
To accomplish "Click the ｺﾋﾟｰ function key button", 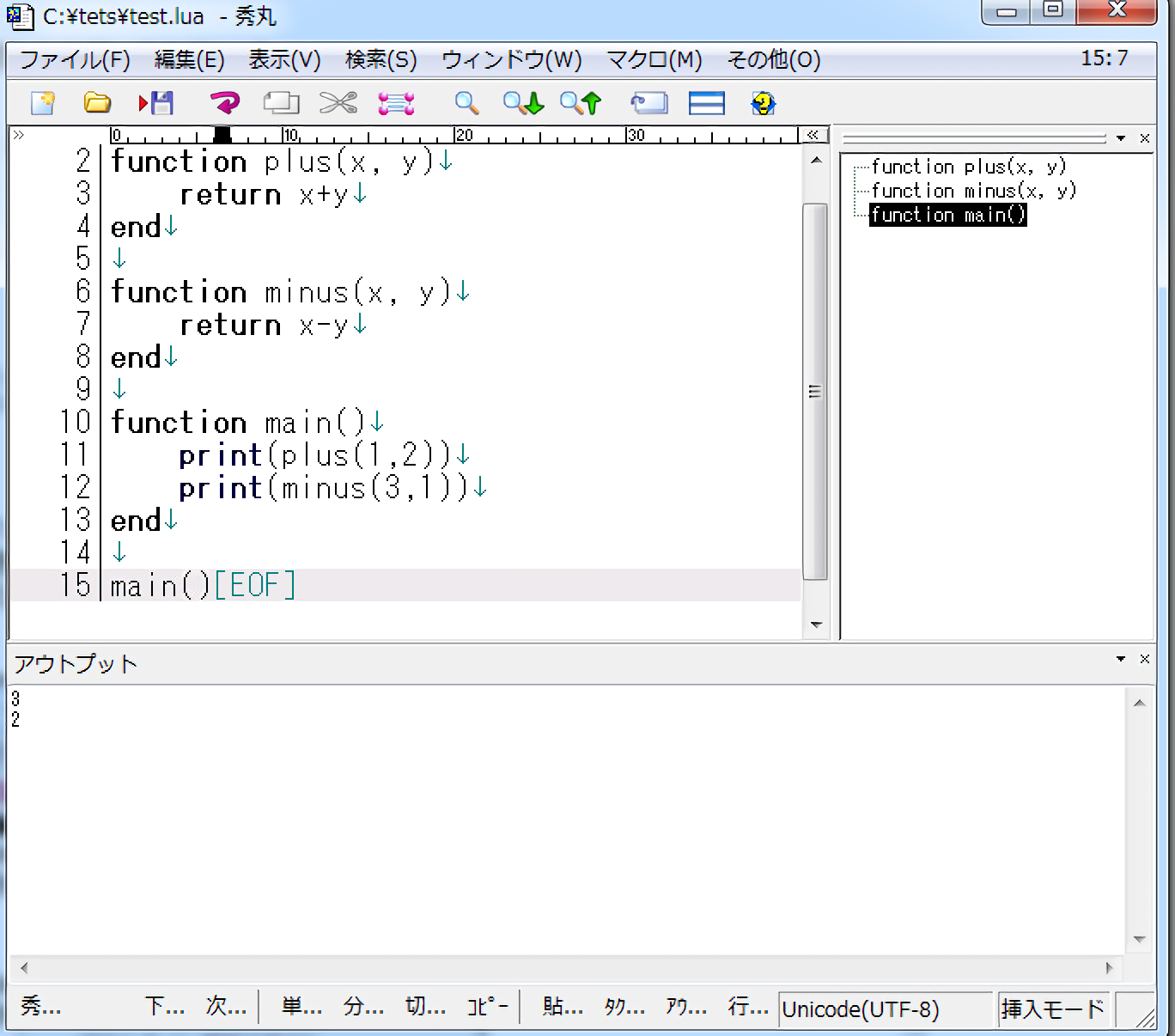I will coord(487,1006).
